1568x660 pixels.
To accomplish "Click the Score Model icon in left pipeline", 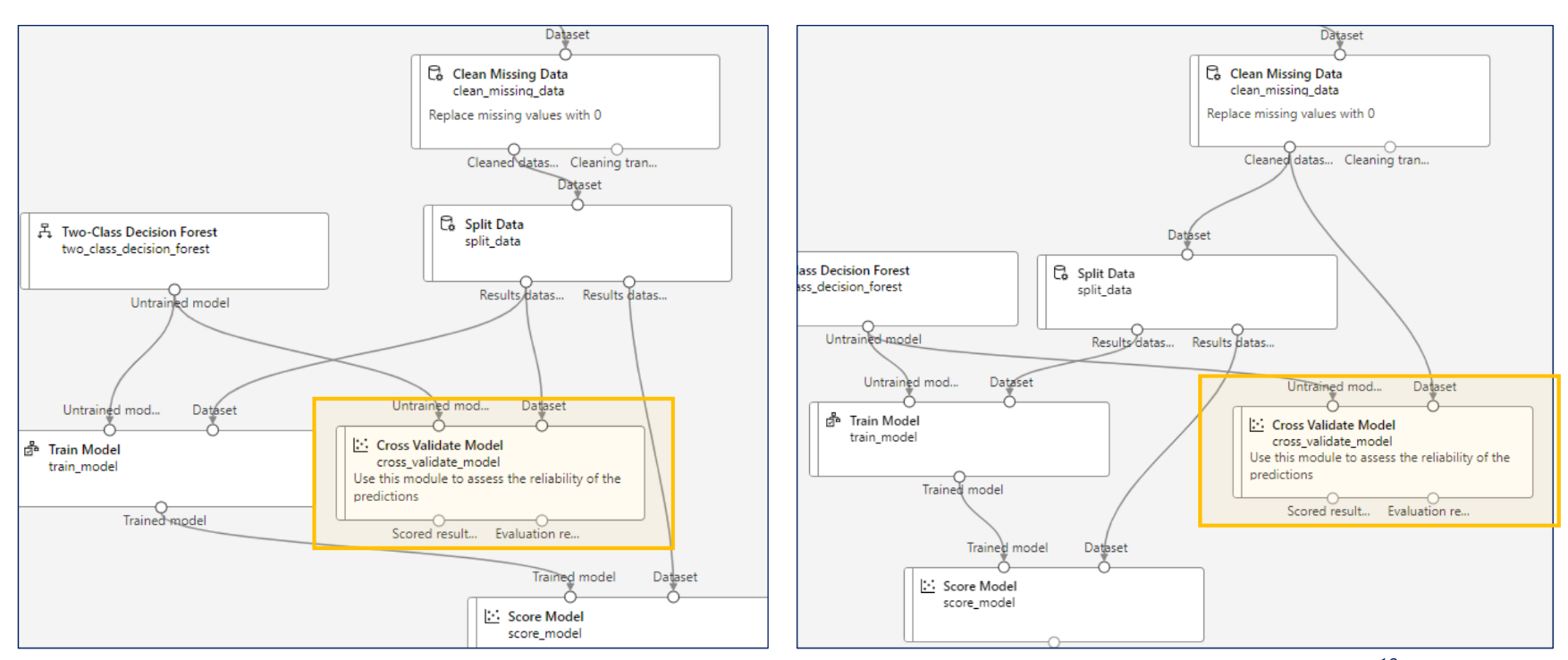I will tap(492, 616).
